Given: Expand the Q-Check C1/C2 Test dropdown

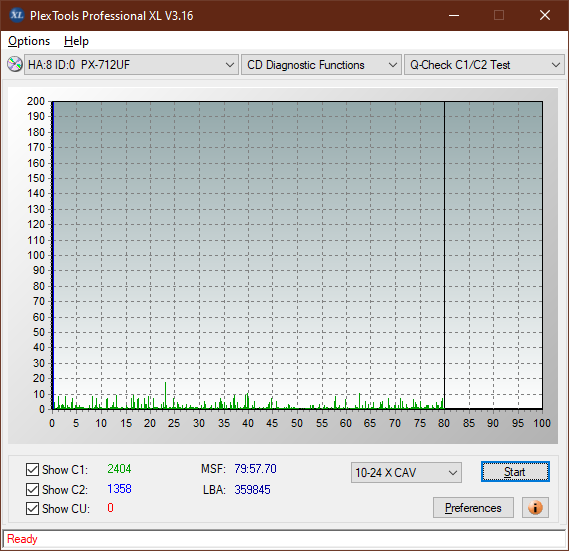Looking at the screenshot, I should [x=484, y=65].
